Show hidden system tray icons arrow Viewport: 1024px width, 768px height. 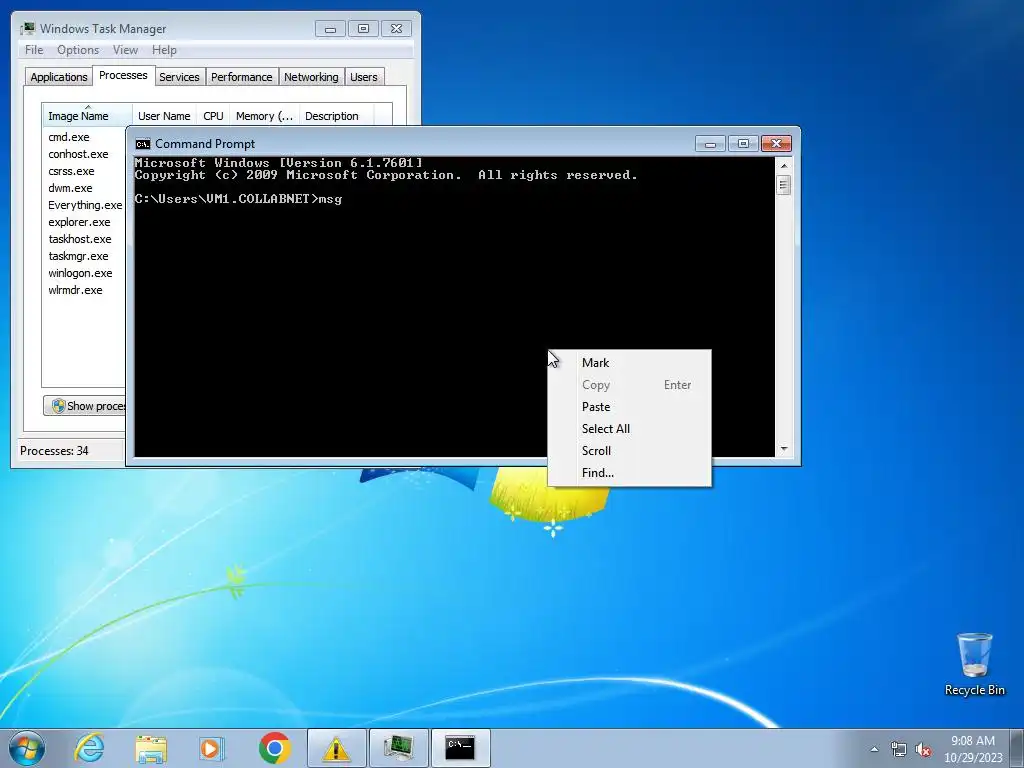(x=874, y=749)
